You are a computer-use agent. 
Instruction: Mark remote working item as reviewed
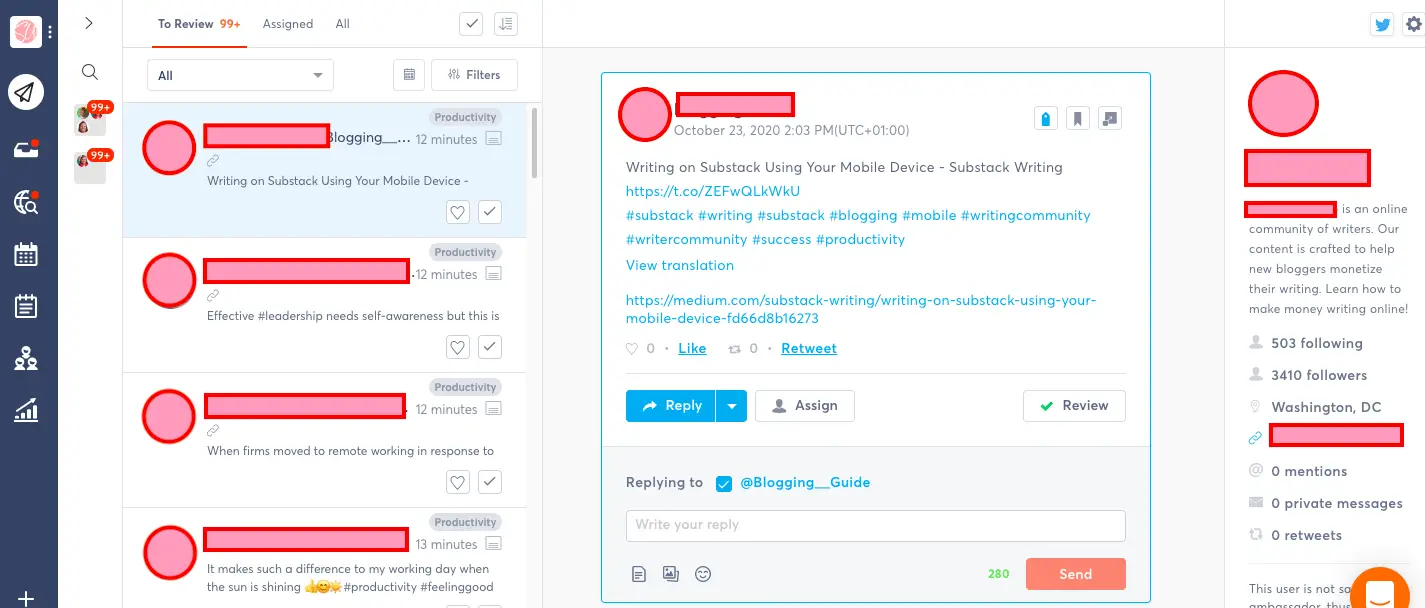pos(490,482)
